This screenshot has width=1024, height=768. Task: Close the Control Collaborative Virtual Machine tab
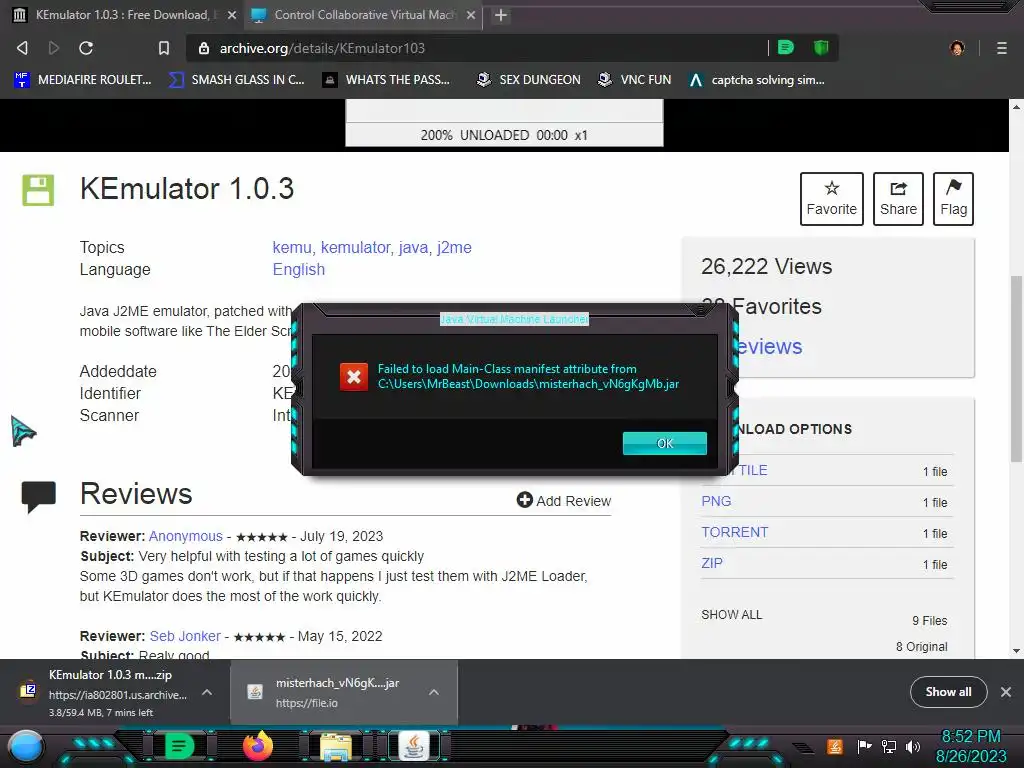point(471,15)
